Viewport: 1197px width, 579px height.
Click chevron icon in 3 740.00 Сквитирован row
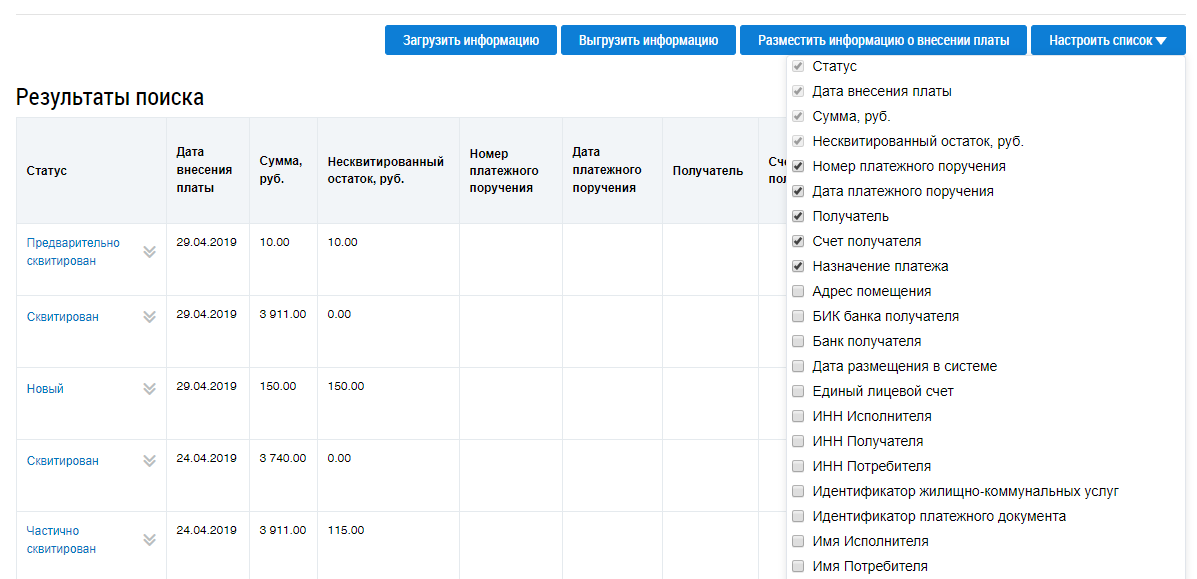point(150,460)
